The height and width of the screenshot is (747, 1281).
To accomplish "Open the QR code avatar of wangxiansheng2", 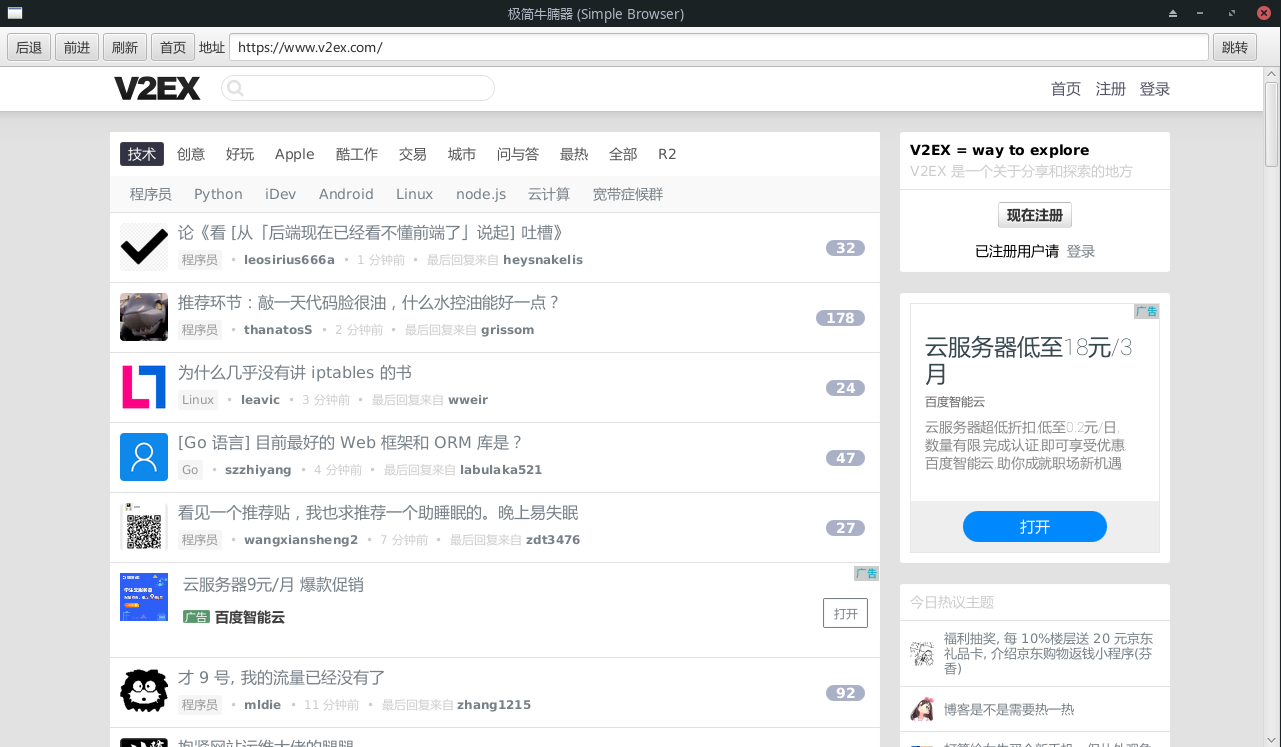I will click(x=144, y=527).
